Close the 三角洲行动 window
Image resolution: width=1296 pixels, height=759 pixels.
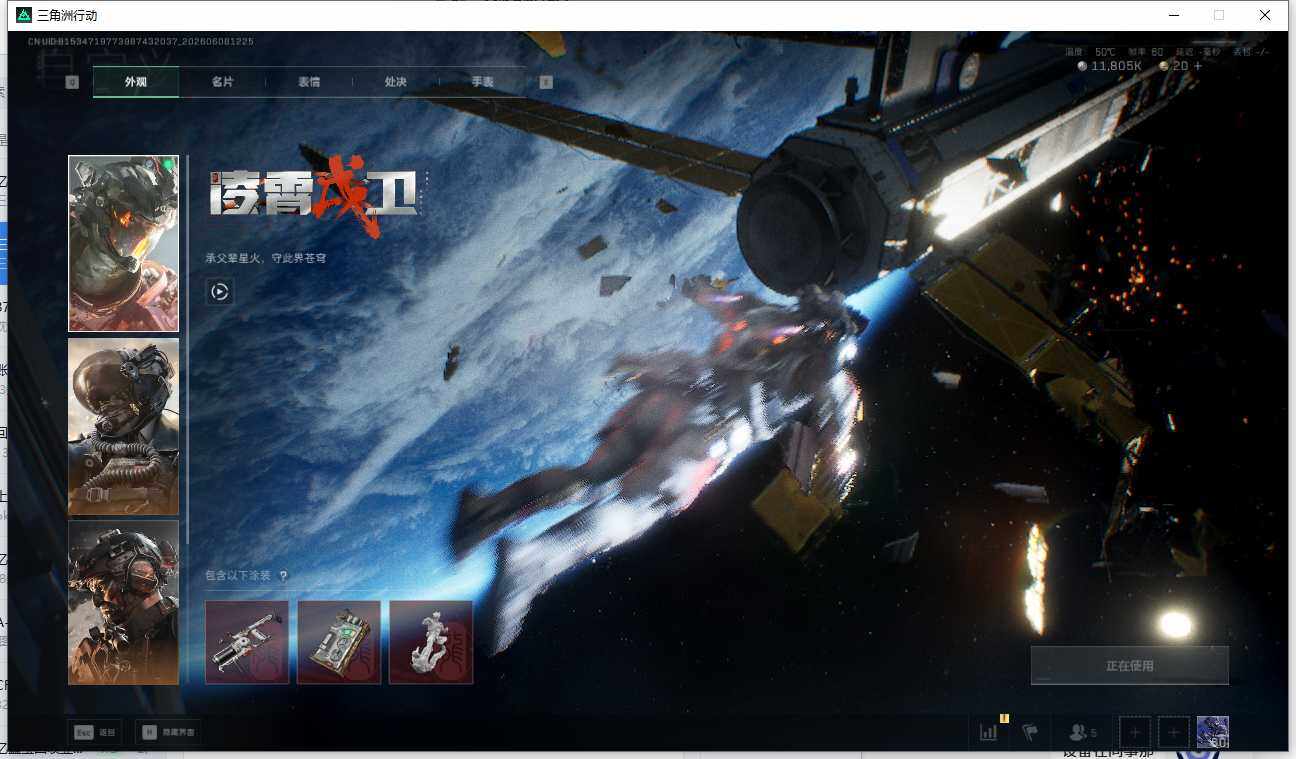1265,15
